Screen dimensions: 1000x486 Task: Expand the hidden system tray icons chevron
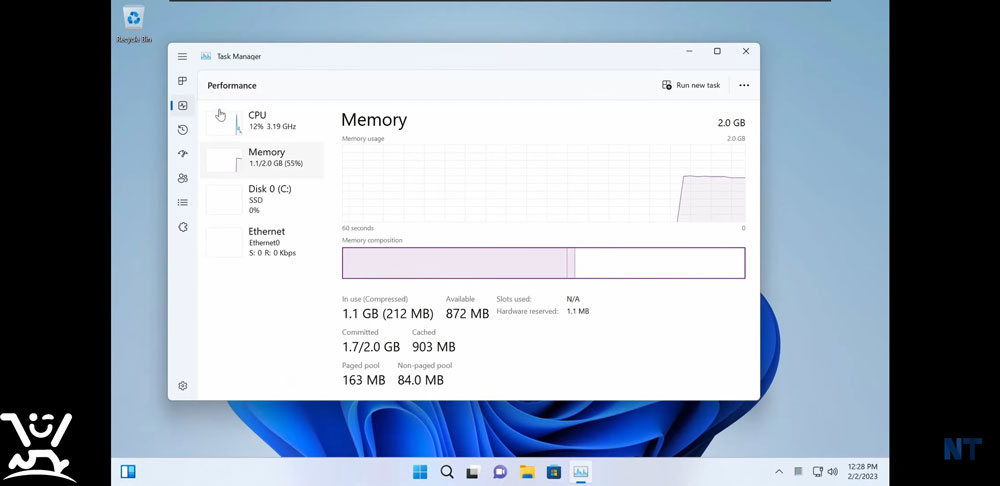(779, 472)
